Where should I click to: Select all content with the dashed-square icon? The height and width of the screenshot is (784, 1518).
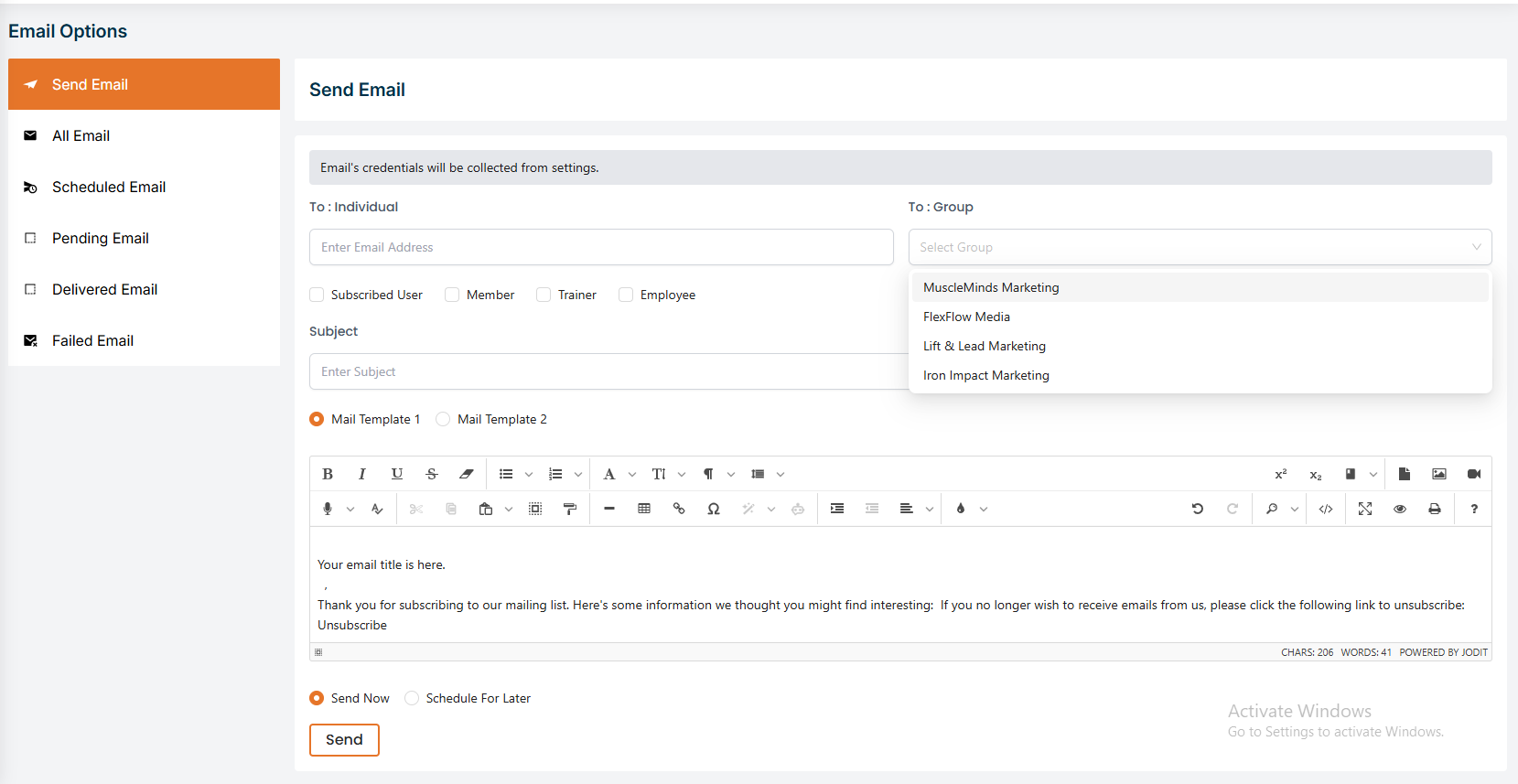tap(535, 509)
